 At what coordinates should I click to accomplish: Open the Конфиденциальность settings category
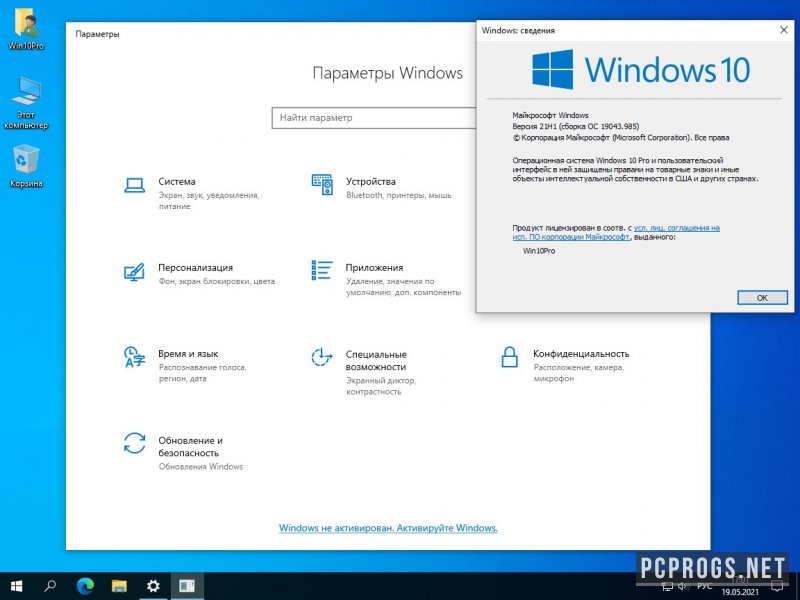[564, 365]
